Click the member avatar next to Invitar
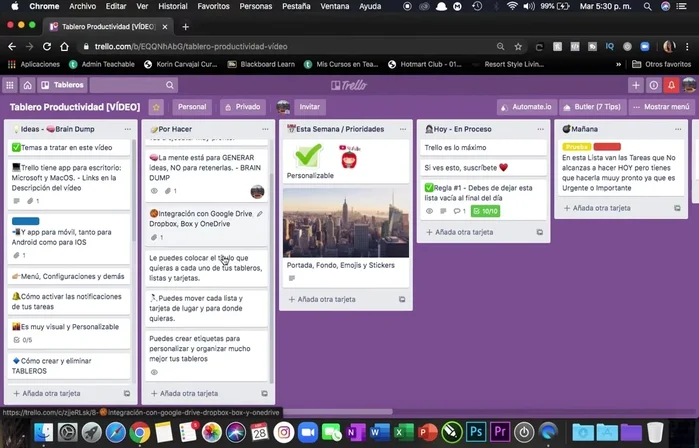 (284, 107)
